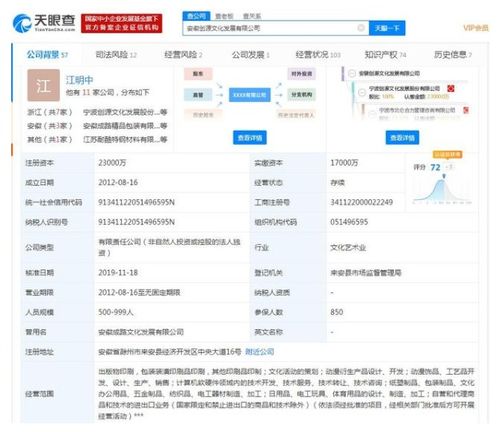
Task: Click the 其他（共1家）region label
Action: coord(50,139)
